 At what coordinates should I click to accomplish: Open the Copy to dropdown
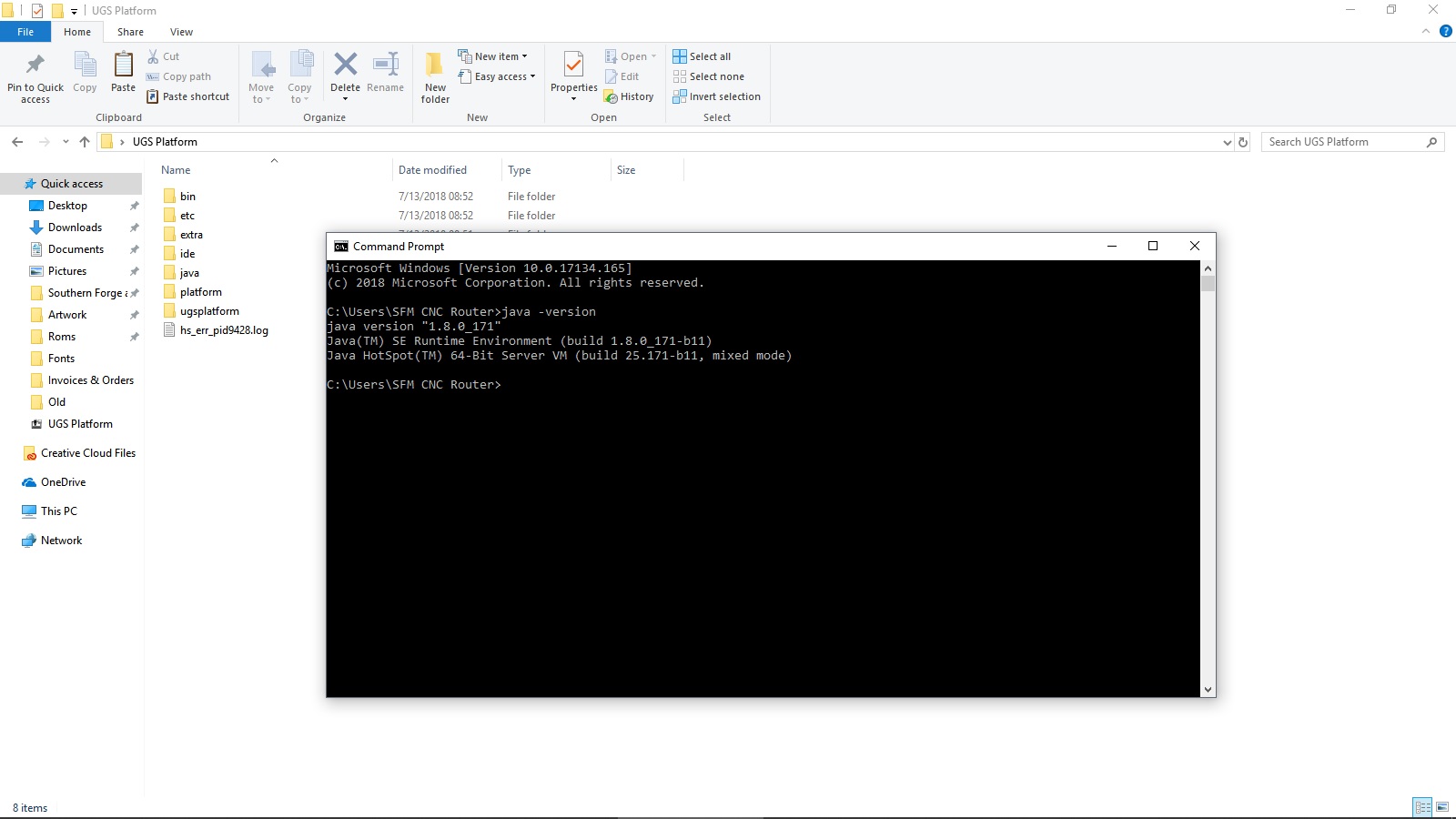[x=300, y=76]
